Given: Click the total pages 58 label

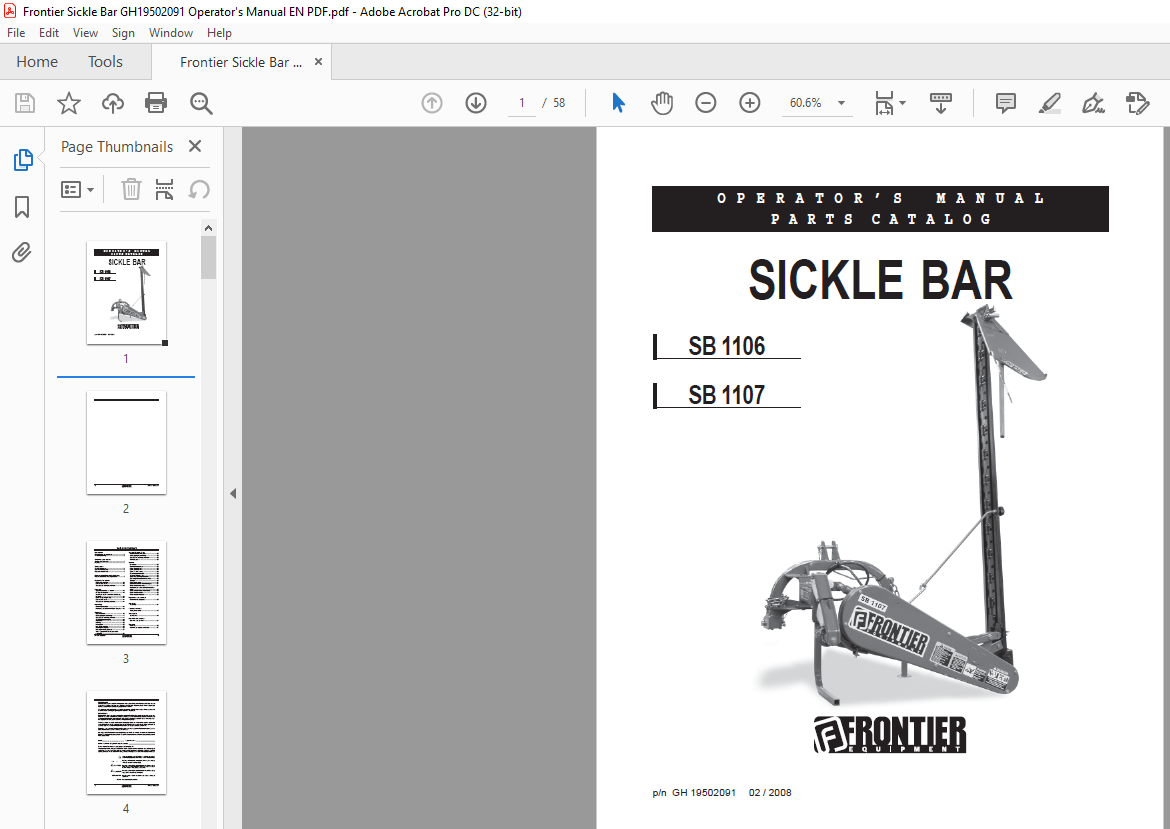Looking at the screenshot, I should tap(559, 103).
